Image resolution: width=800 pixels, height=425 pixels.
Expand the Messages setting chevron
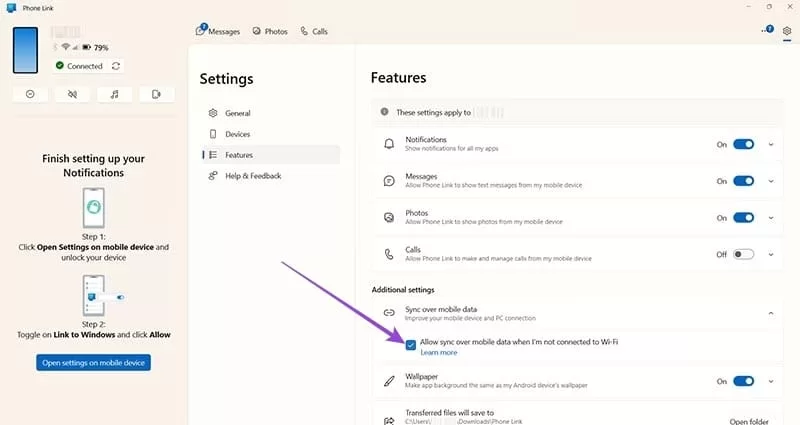point(771,181)
